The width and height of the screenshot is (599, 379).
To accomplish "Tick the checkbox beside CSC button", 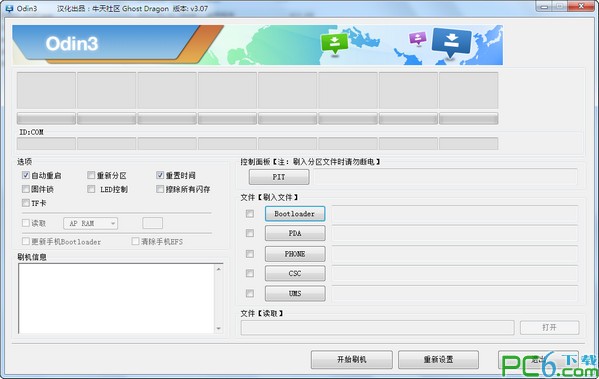I will pos(250,273).
